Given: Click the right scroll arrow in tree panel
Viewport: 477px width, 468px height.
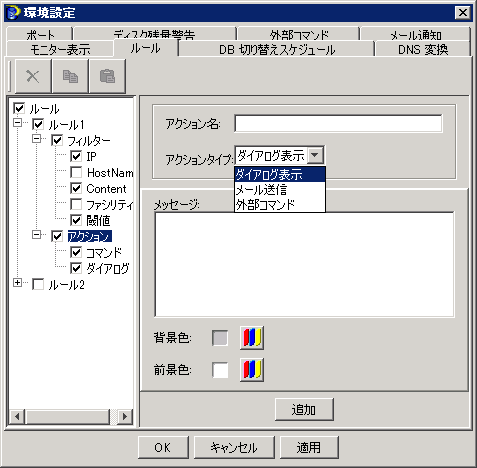Looking at the screenshot, I should click(125, 416).
